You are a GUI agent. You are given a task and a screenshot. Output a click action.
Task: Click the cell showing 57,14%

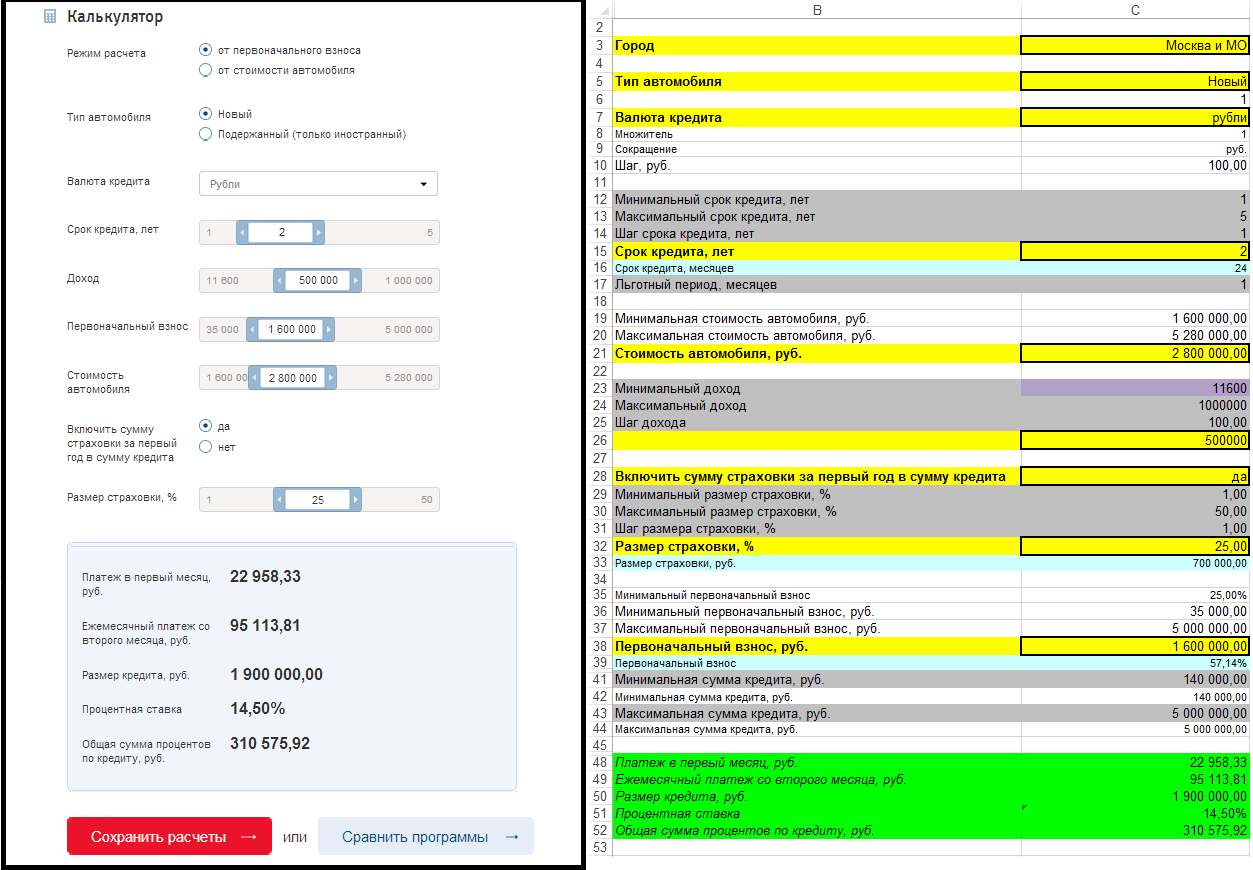1135,662
